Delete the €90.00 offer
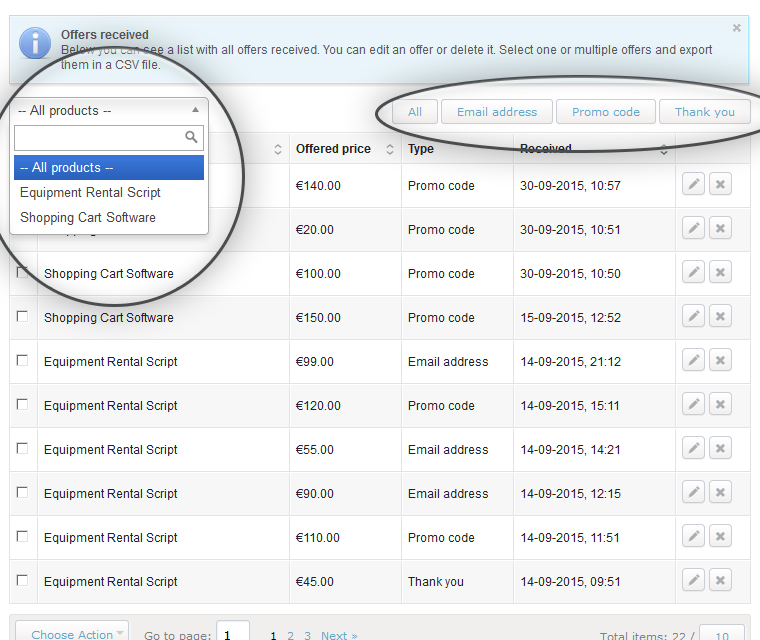760x640 pixels. [720, 493]
